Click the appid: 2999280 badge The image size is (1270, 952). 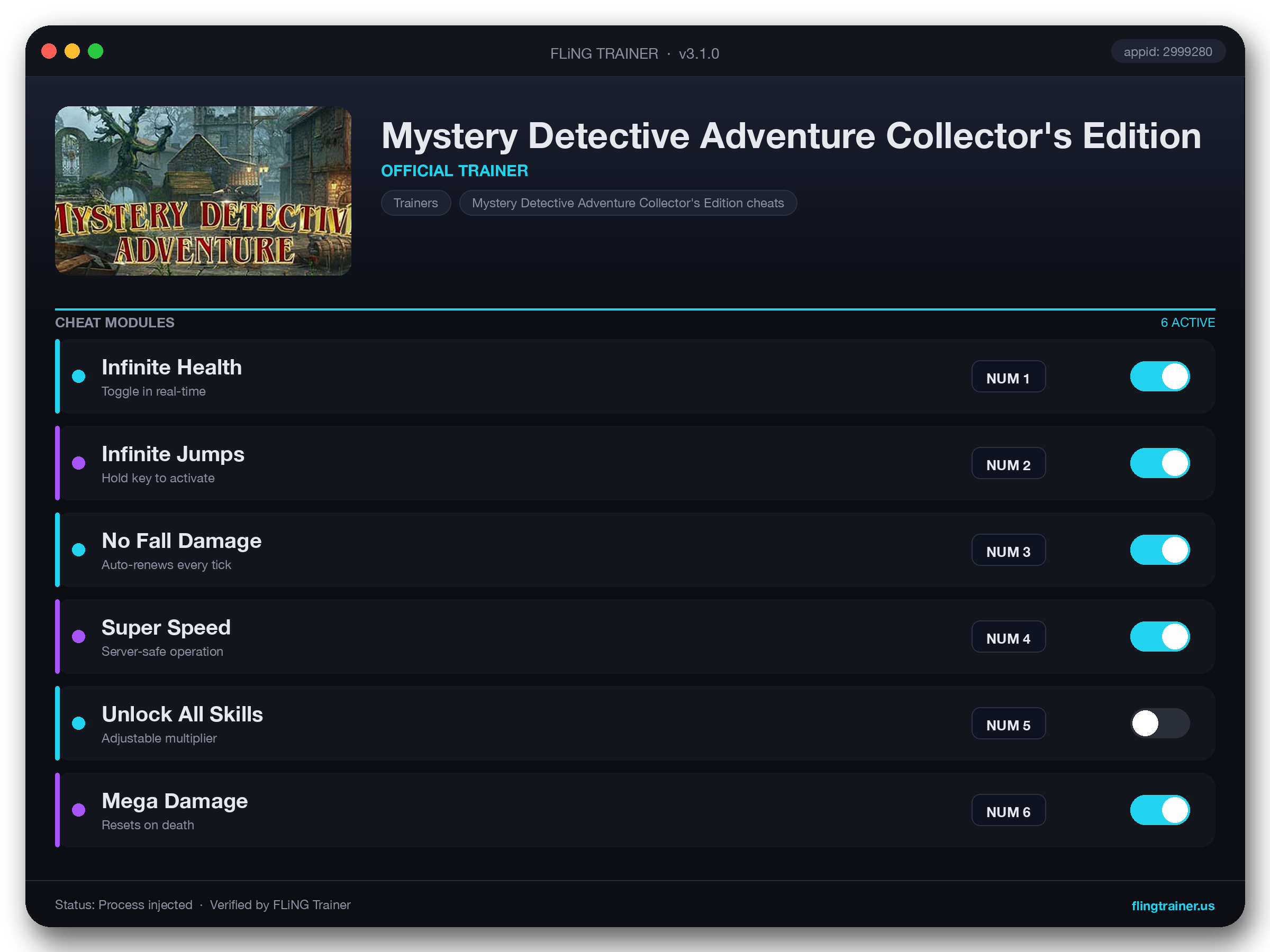tap(1168, 52)
